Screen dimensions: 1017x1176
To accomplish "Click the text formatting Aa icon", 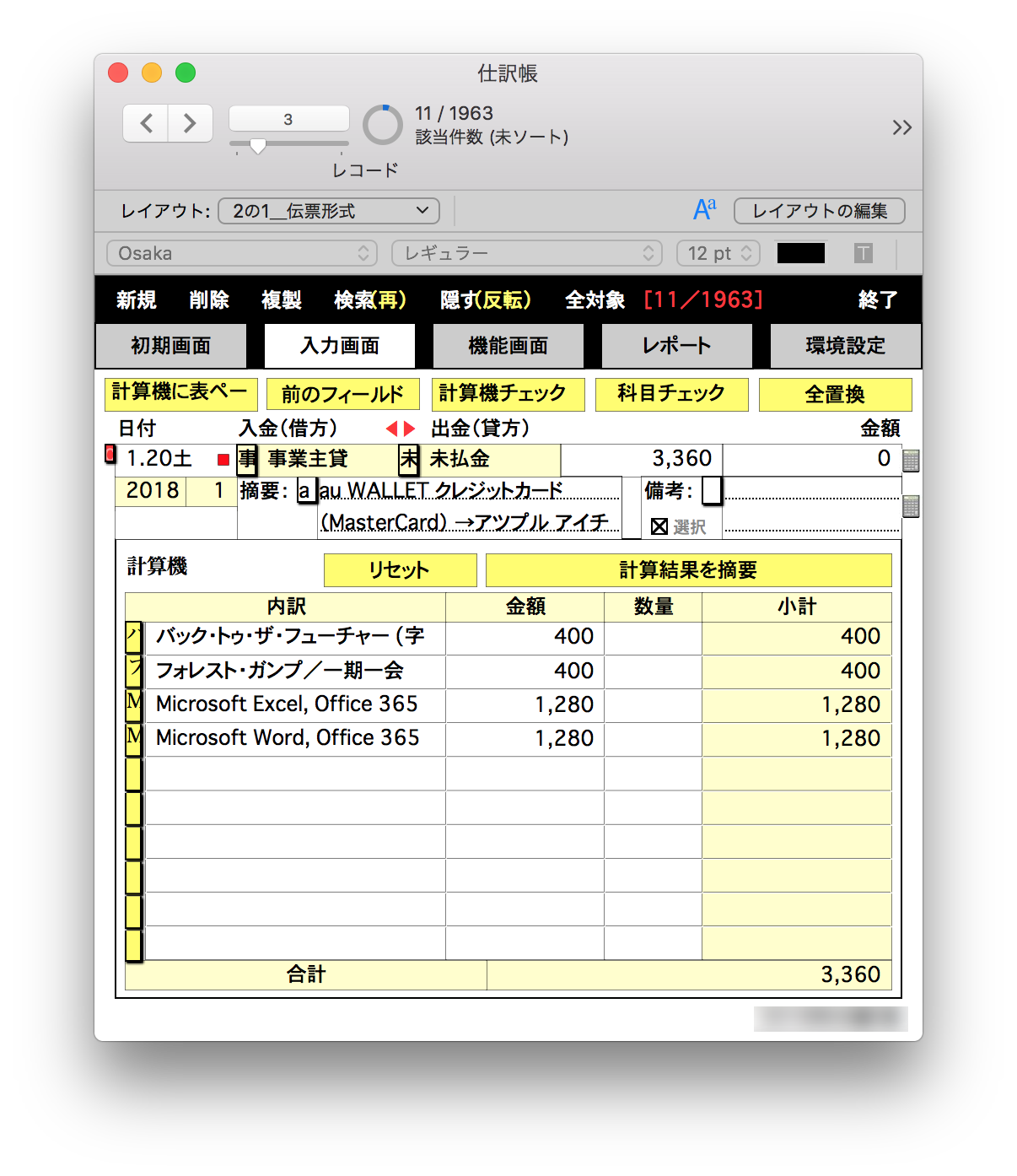I will tap(704, 209).
